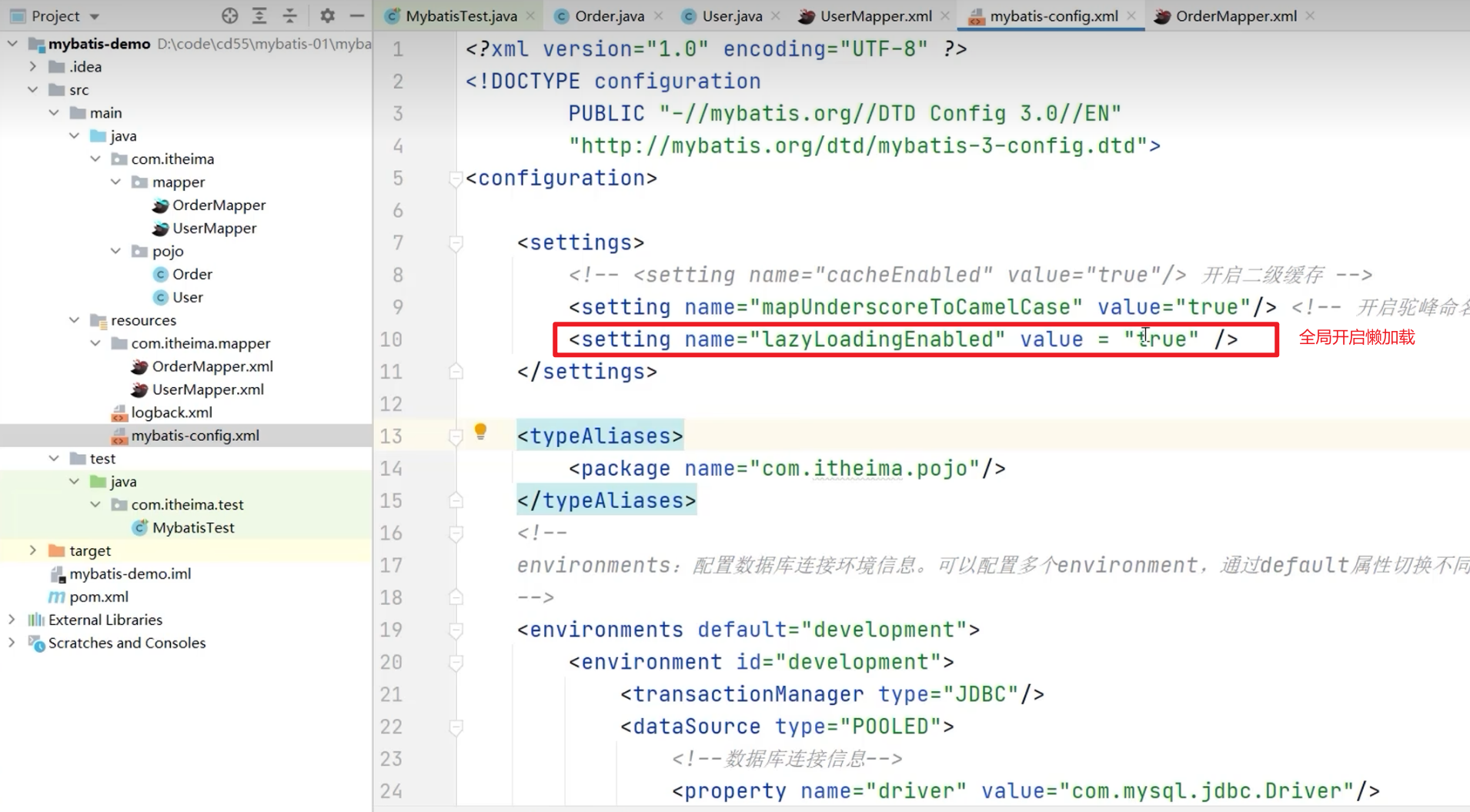Switch to User.java tab

tap(732, 16)
